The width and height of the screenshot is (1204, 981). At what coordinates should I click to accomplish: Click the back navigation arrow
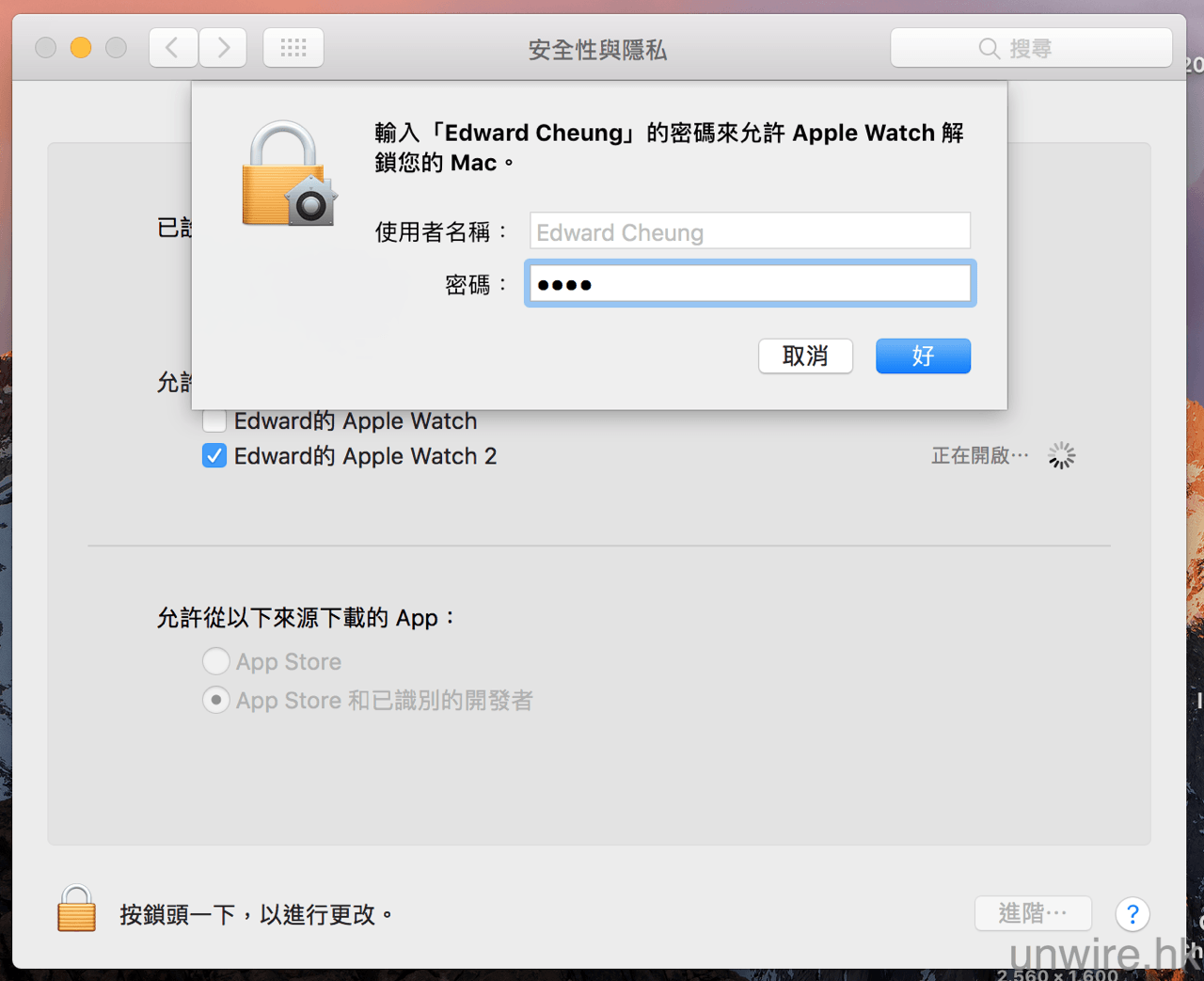tap(173, 48)
